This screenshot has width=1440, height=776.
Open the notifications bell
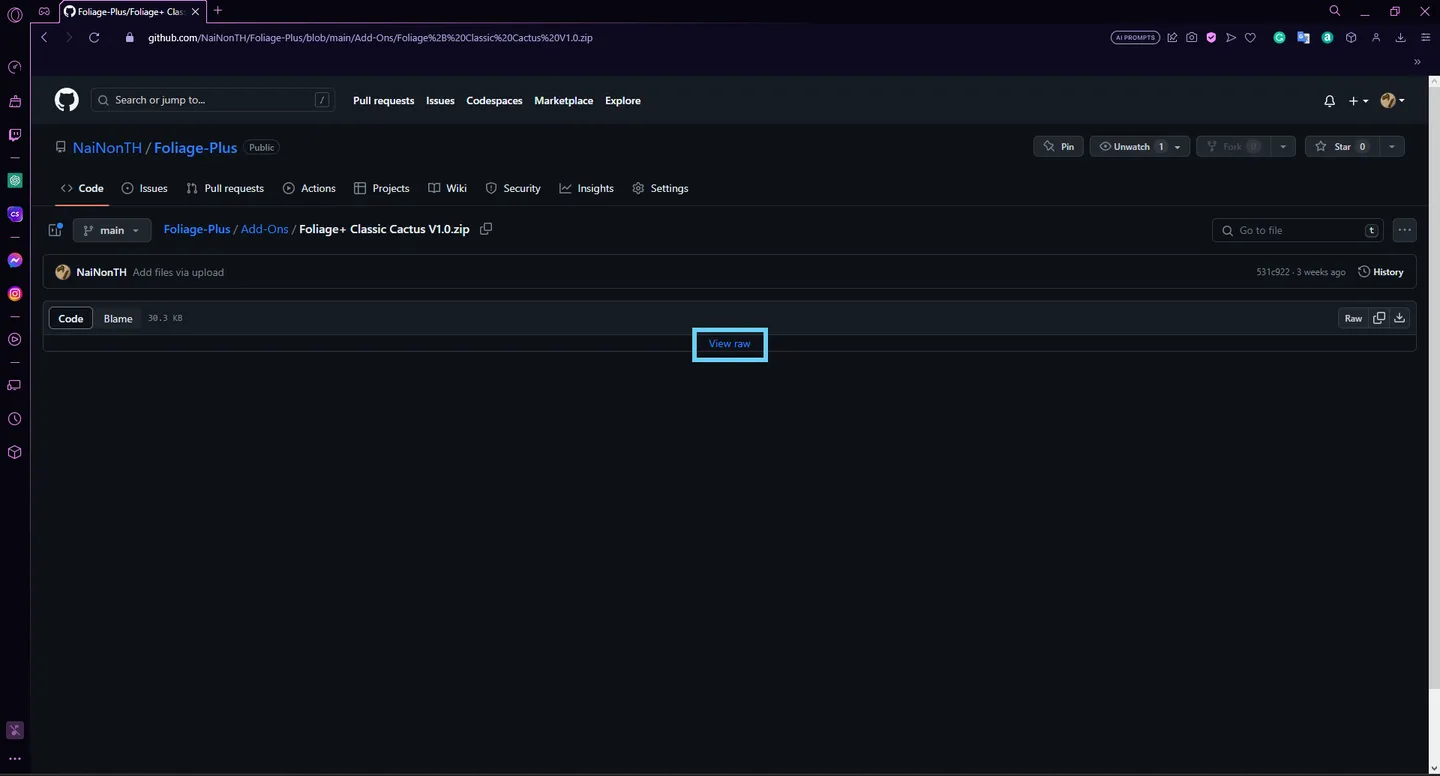click(x=1329, y=101)
